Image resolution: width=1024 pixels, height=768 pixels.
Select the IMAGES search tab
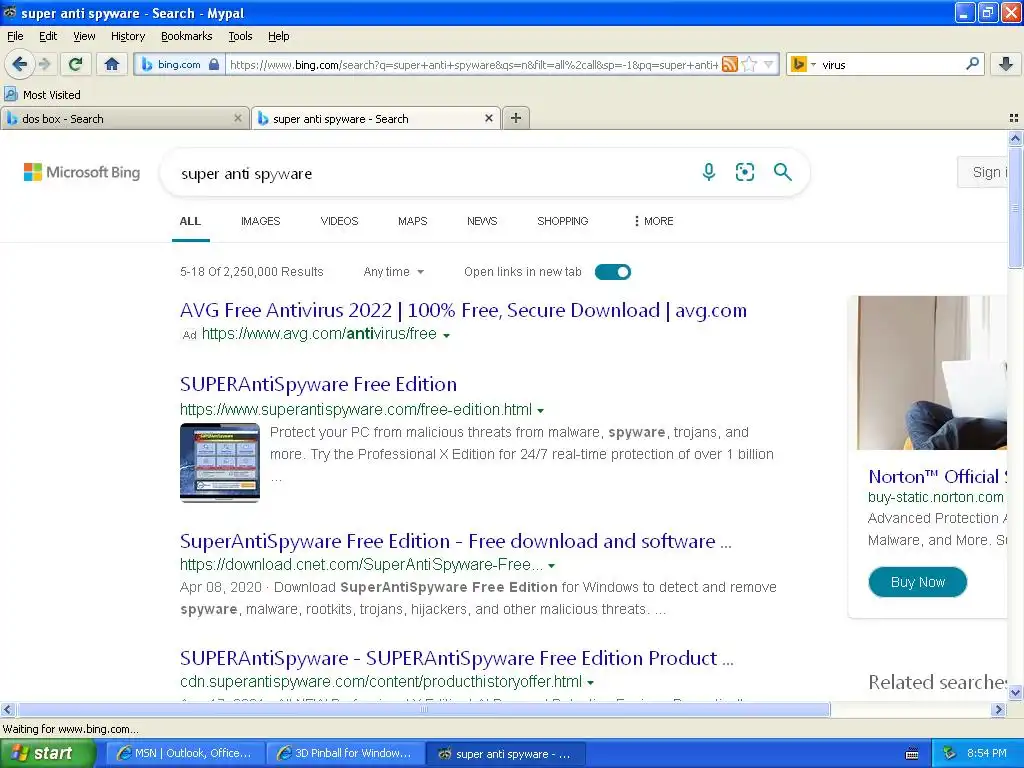261,221
